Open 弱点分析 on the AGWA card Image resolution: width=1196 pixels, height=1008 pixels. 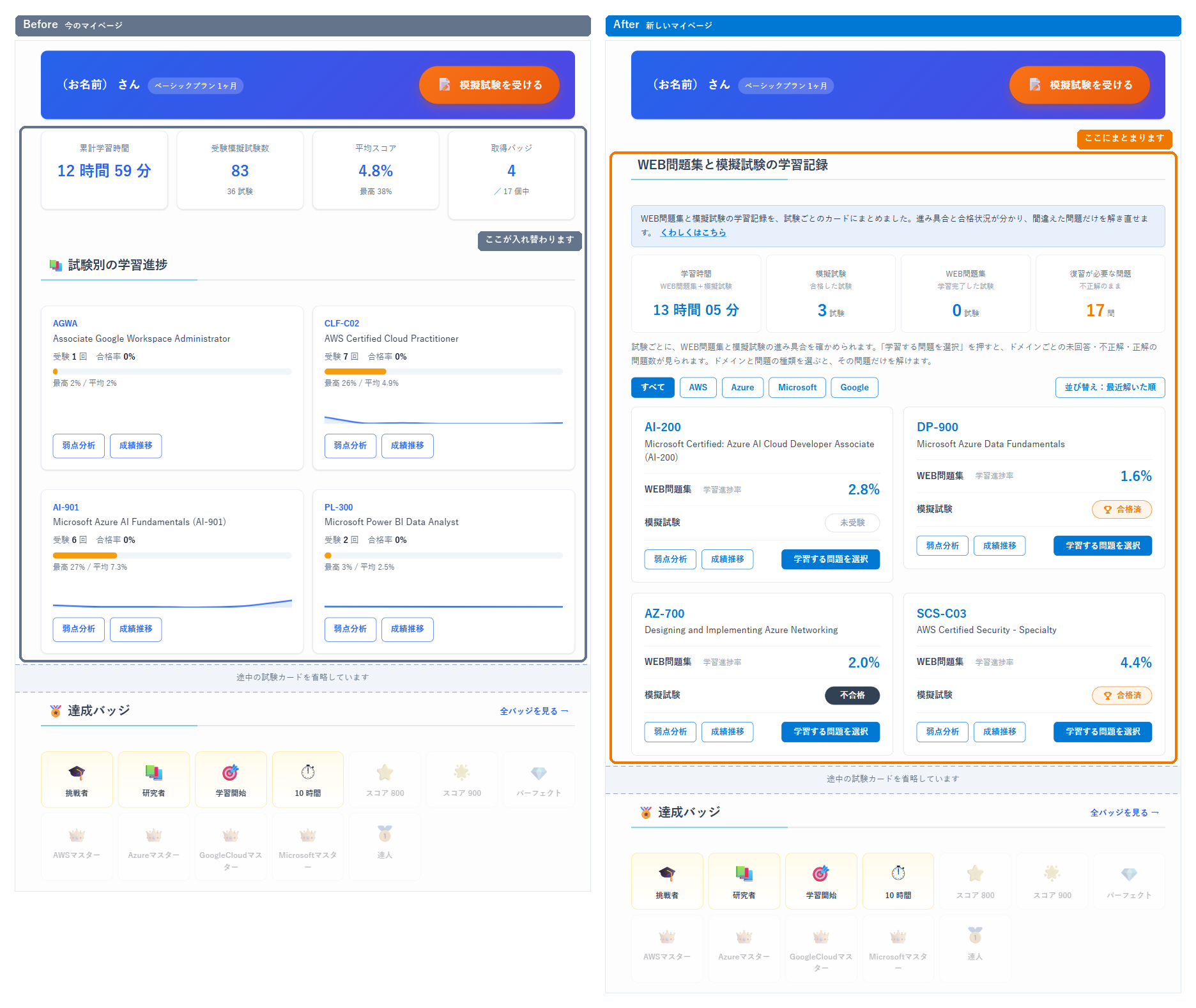tap(79, 446)
